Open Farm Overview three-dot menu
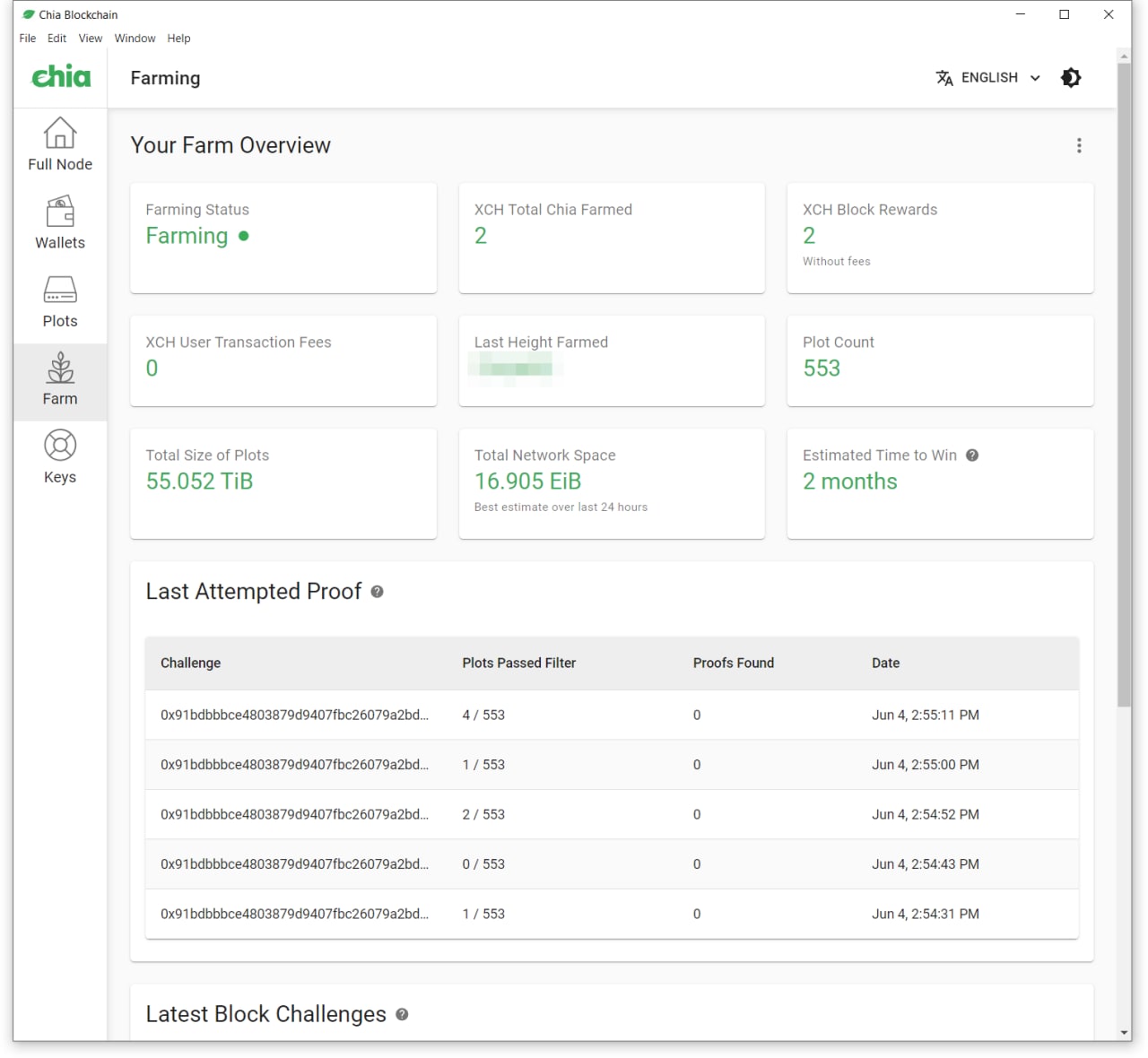This screenshot has height=1058, width=1148. pos(1079,145)
